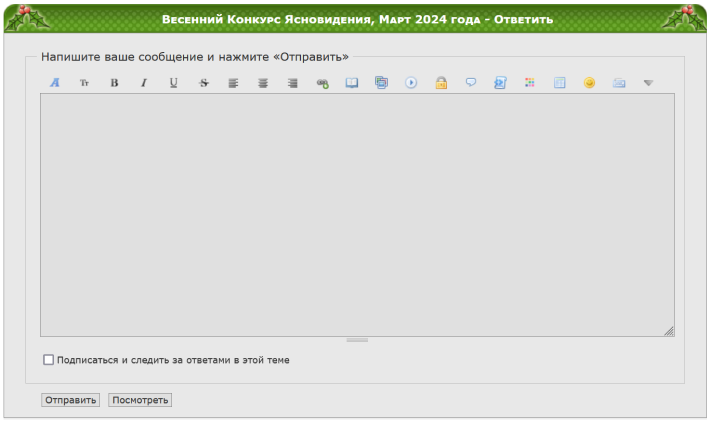710x423 pixels.
Task: Insert a hyperlink with chain icon
Action: (x=322, y=83)
